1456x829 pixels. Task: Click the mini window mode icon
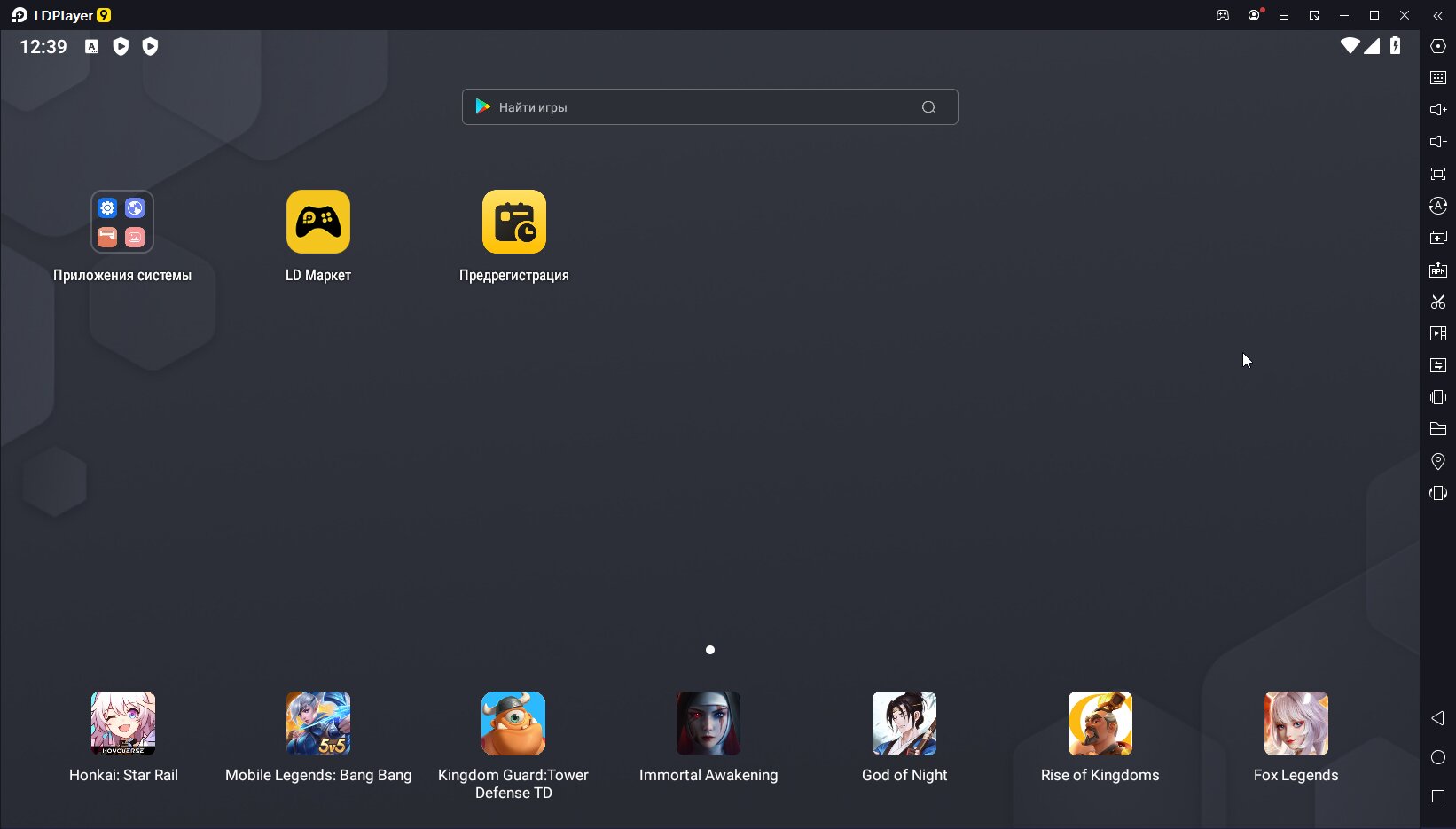click(1314, 15)
